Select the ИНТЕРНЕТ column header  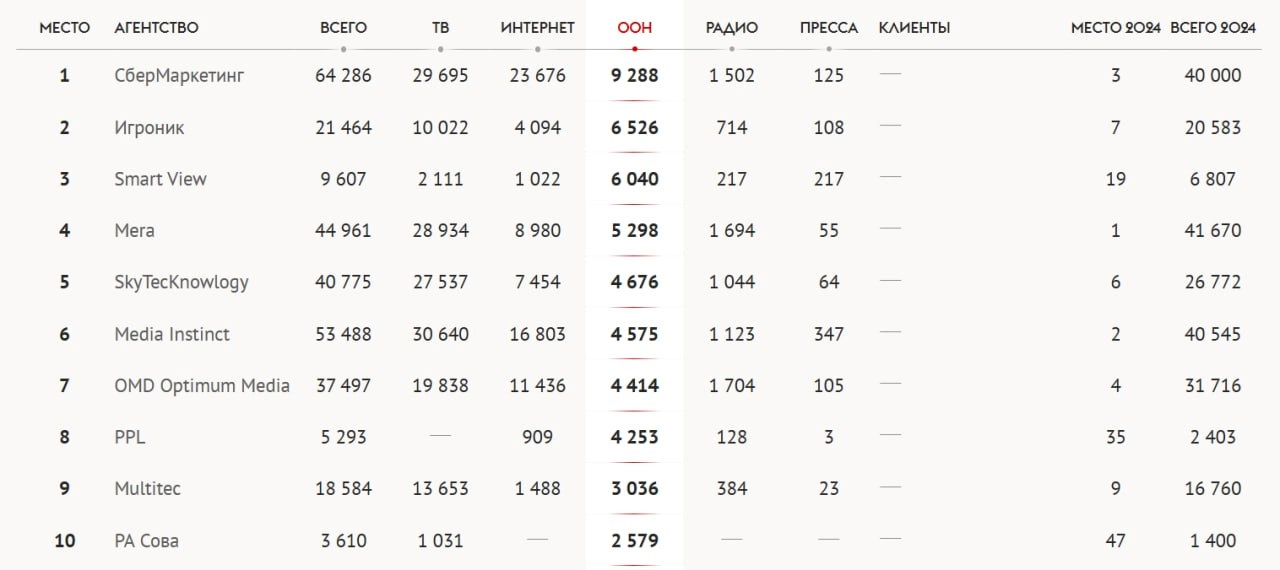click(538, 28)
